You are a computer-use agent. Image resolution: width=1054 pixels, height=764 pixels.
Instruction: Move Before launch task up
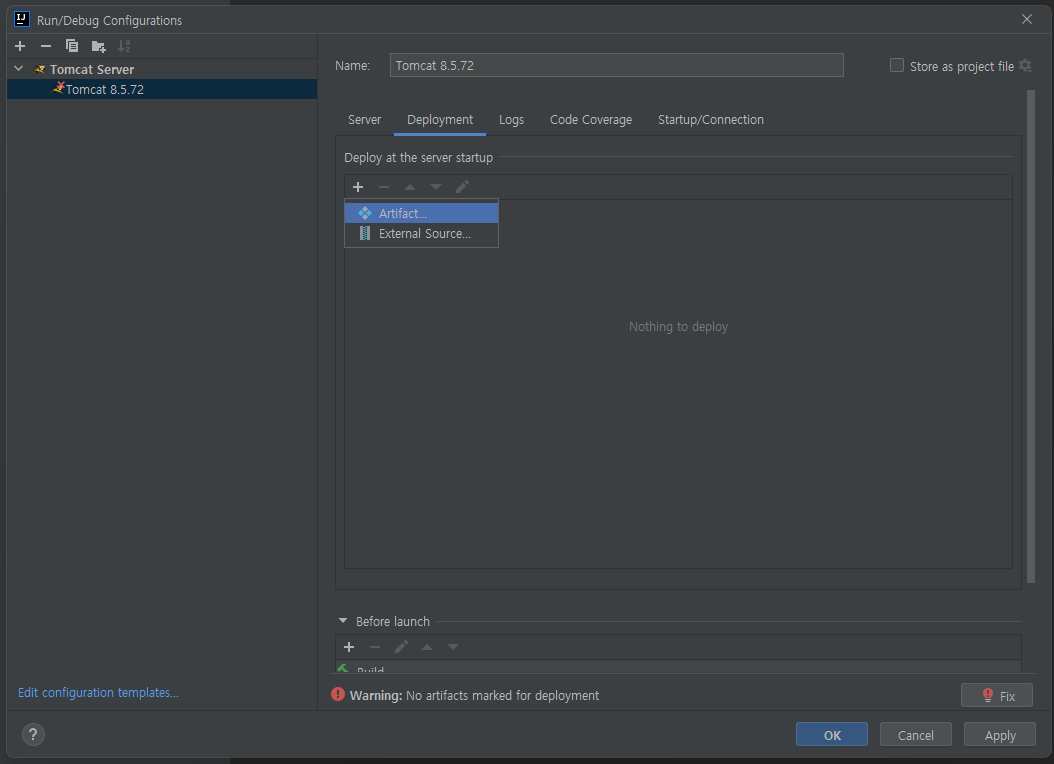tap(427, 646)
